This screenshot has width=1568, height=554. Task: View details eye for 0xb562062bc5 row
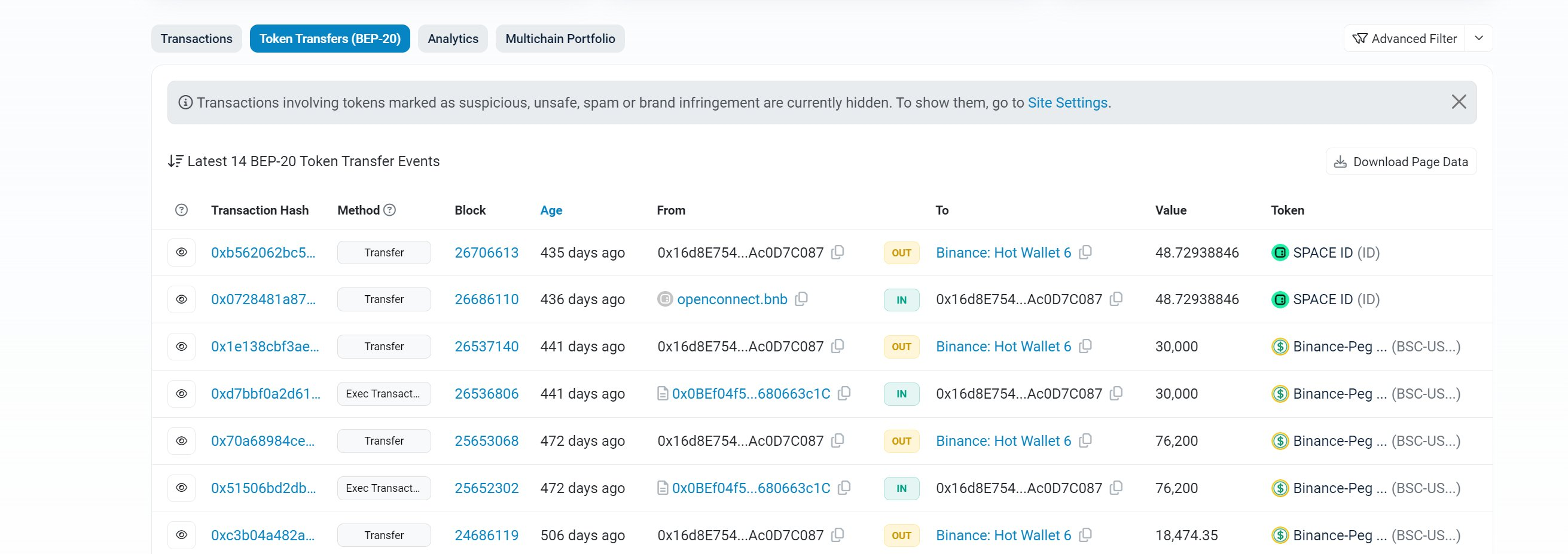click(x=181, y=252)
